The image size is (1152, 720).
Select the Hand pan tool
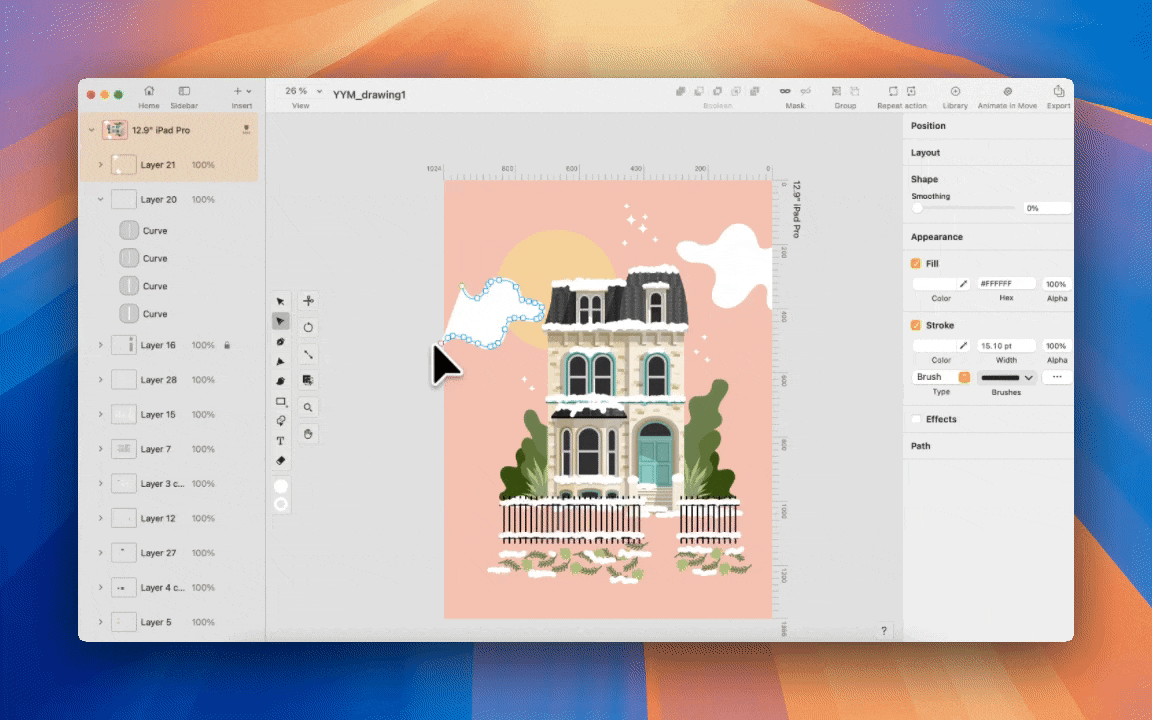(309, 434)
